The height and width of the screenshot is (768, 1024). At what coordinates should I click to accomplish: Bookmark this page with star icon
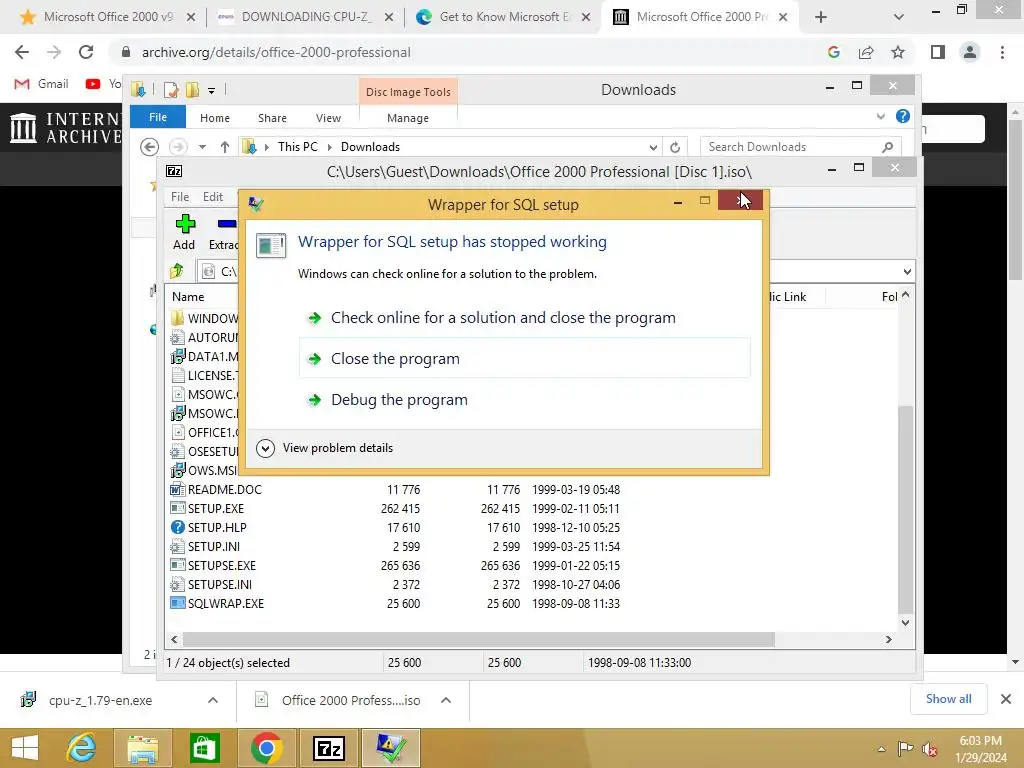(898, 52)
